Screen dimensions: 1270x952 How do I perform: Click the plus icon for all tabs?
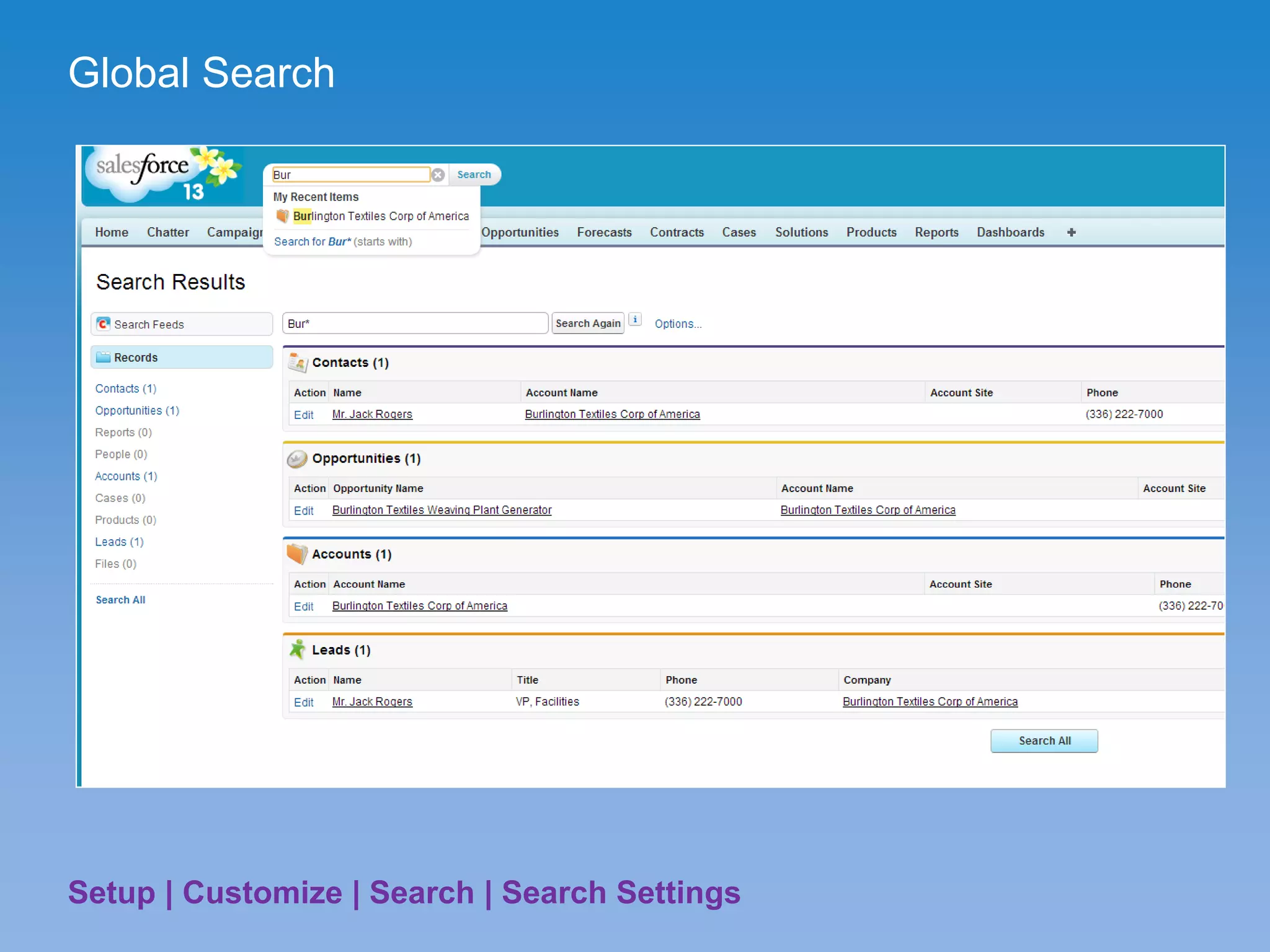(1071, 232)
